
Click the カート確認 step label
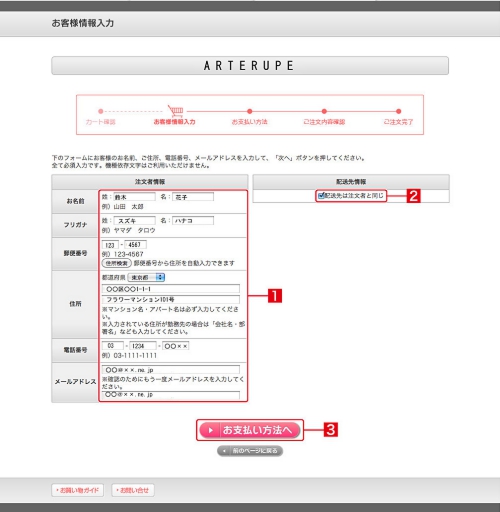[100, 122]
